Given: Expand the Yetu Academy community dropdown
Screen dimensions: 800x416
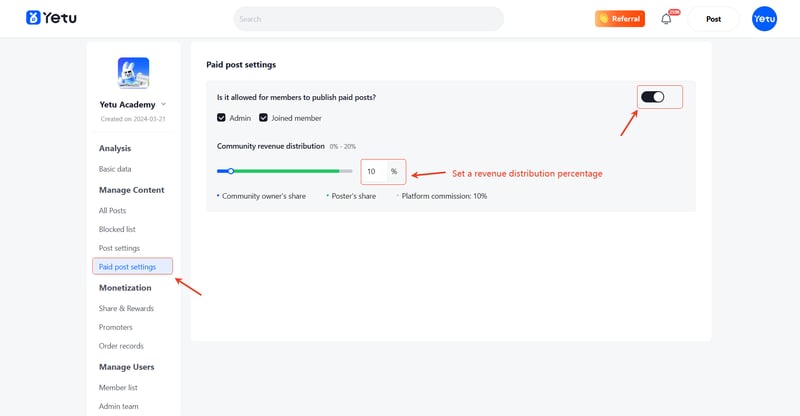Looking at the screenshot, I should tap(164, 104).
